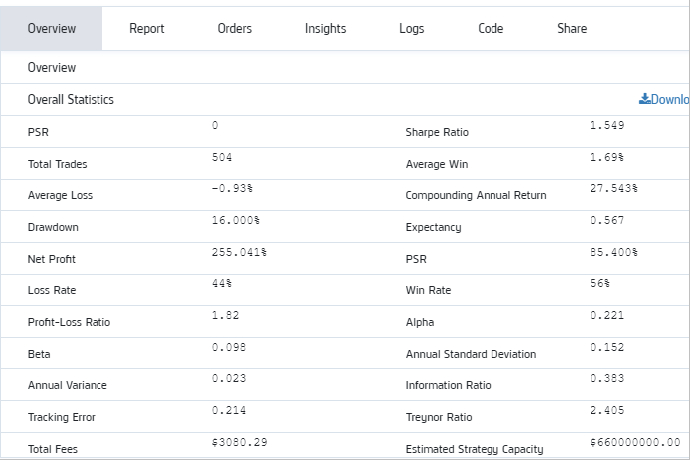Go to the Logs tab

click(x=411, y=28)
